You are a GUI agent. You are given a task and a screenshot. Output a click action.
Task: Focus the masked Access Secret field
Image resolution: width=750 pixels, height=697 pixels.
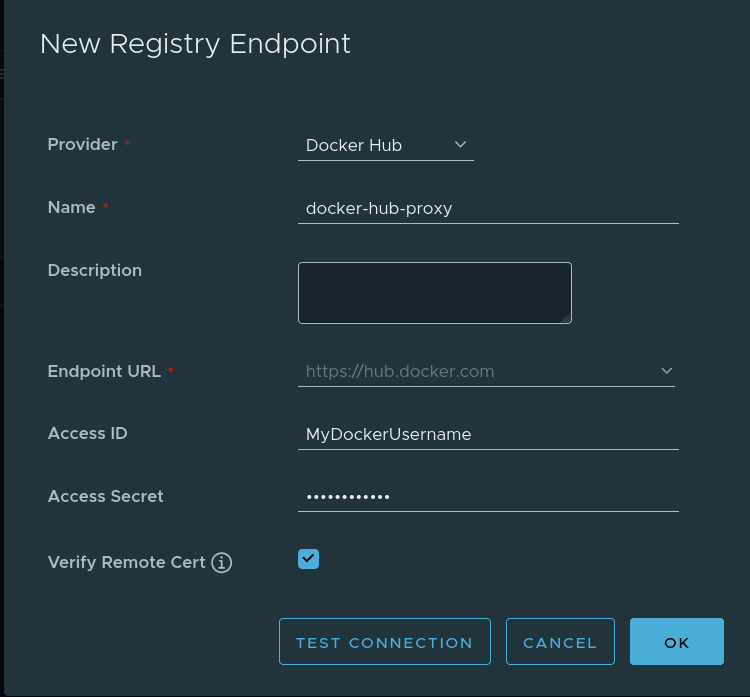click(488, 496)
